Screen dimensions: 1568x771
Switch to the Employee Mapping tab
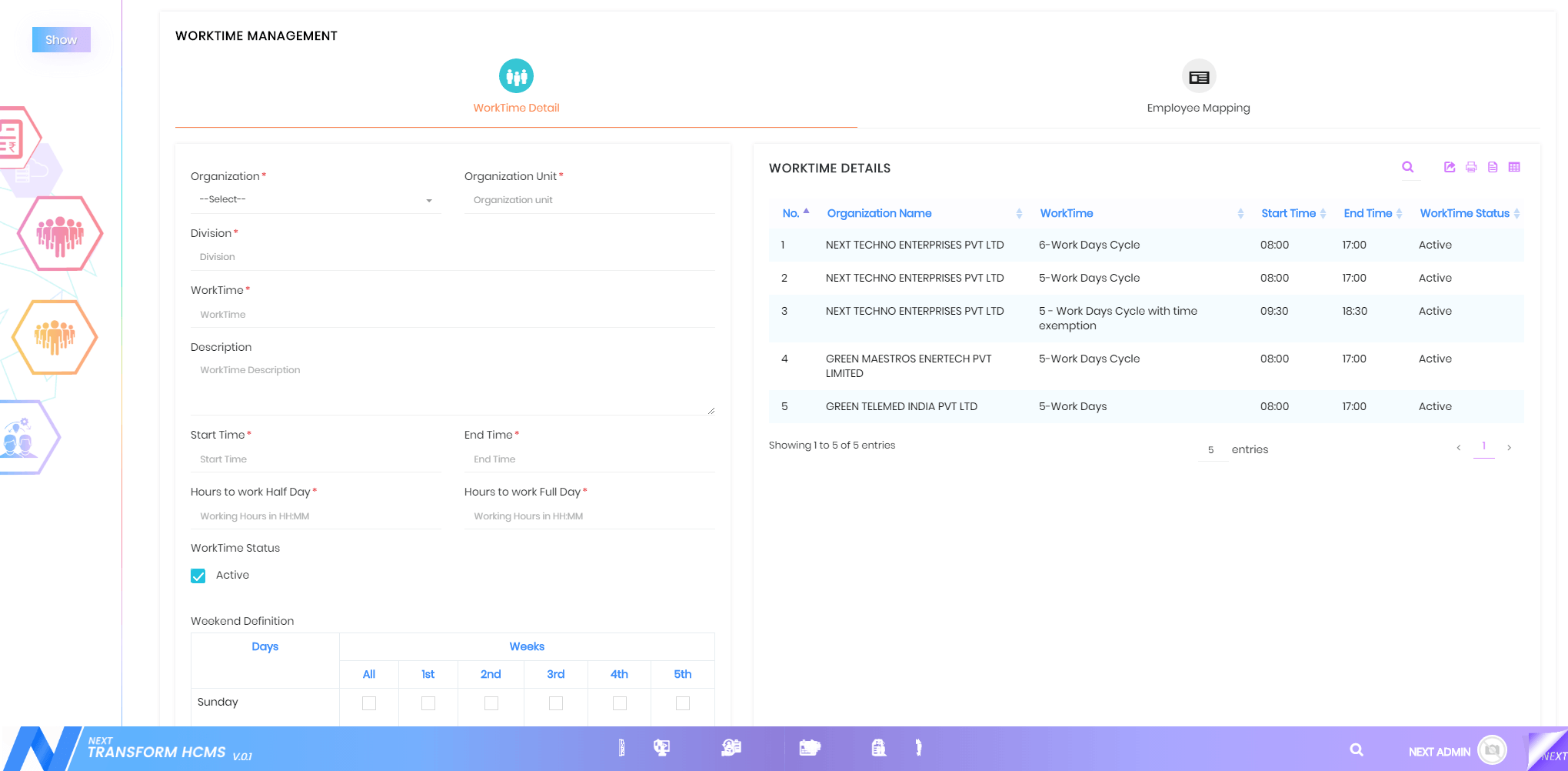click(x=1198, y=88)
